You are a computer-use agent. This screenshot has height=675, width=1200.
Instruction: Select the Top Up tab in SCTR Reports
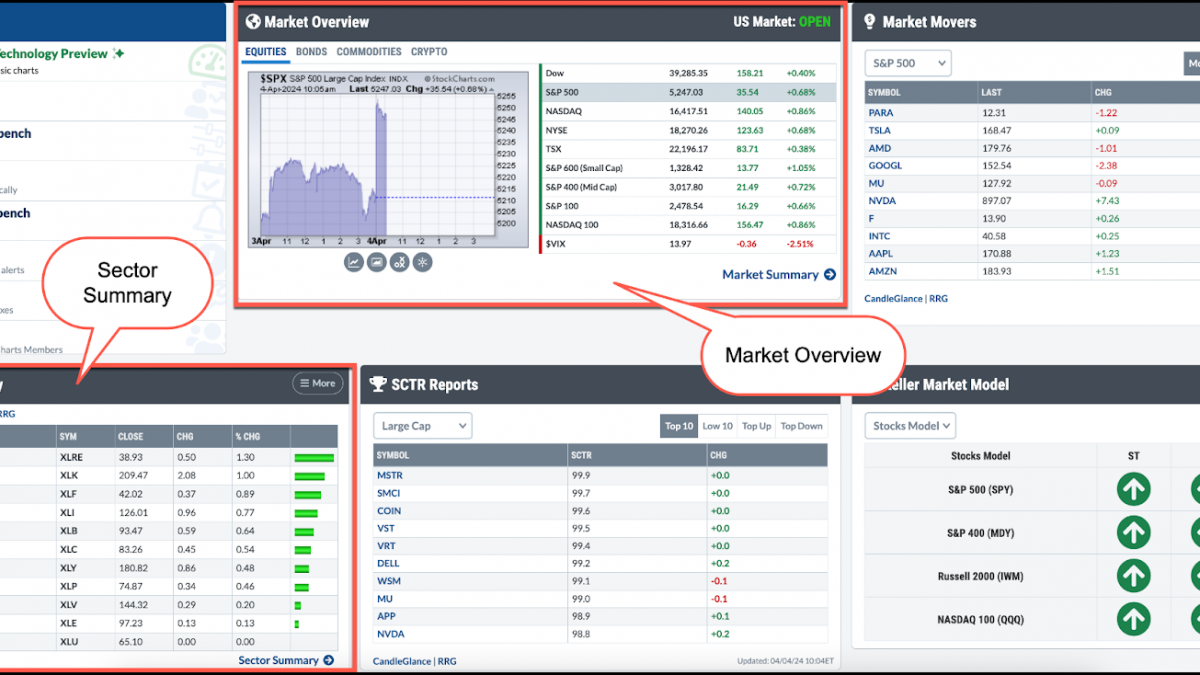757,426
